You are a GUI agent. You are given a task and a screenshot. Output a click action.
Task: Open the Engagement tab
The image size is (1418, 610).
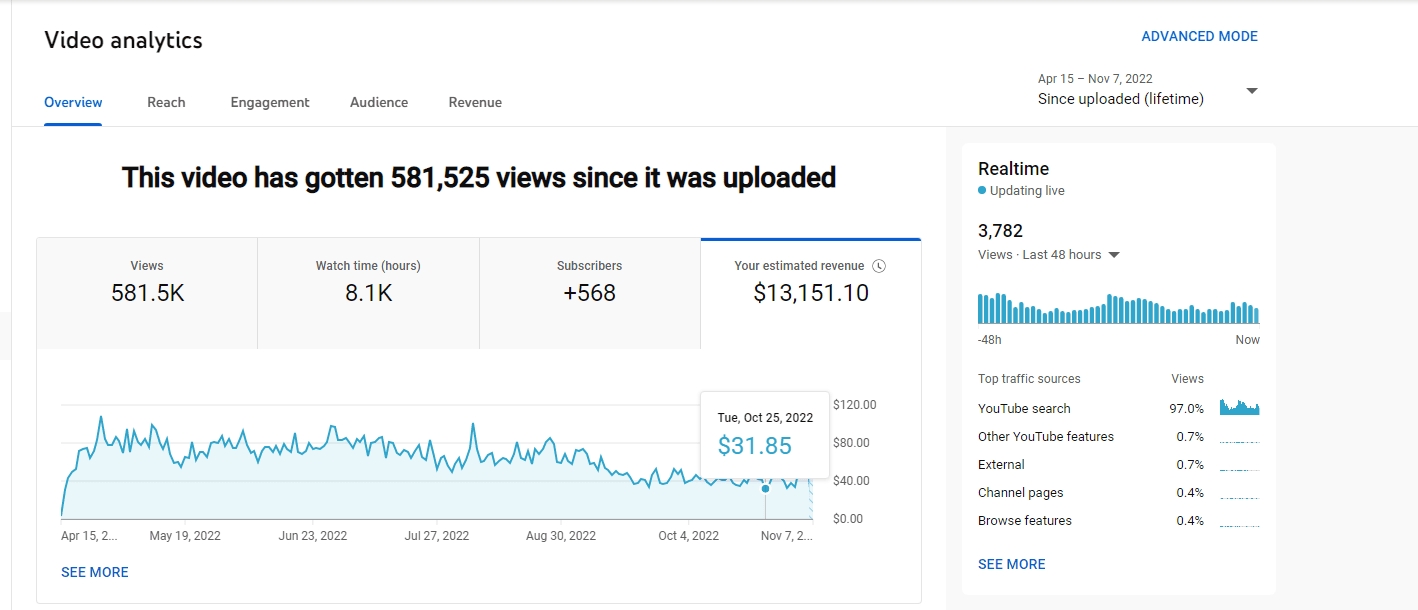click(x=270, y=102)
